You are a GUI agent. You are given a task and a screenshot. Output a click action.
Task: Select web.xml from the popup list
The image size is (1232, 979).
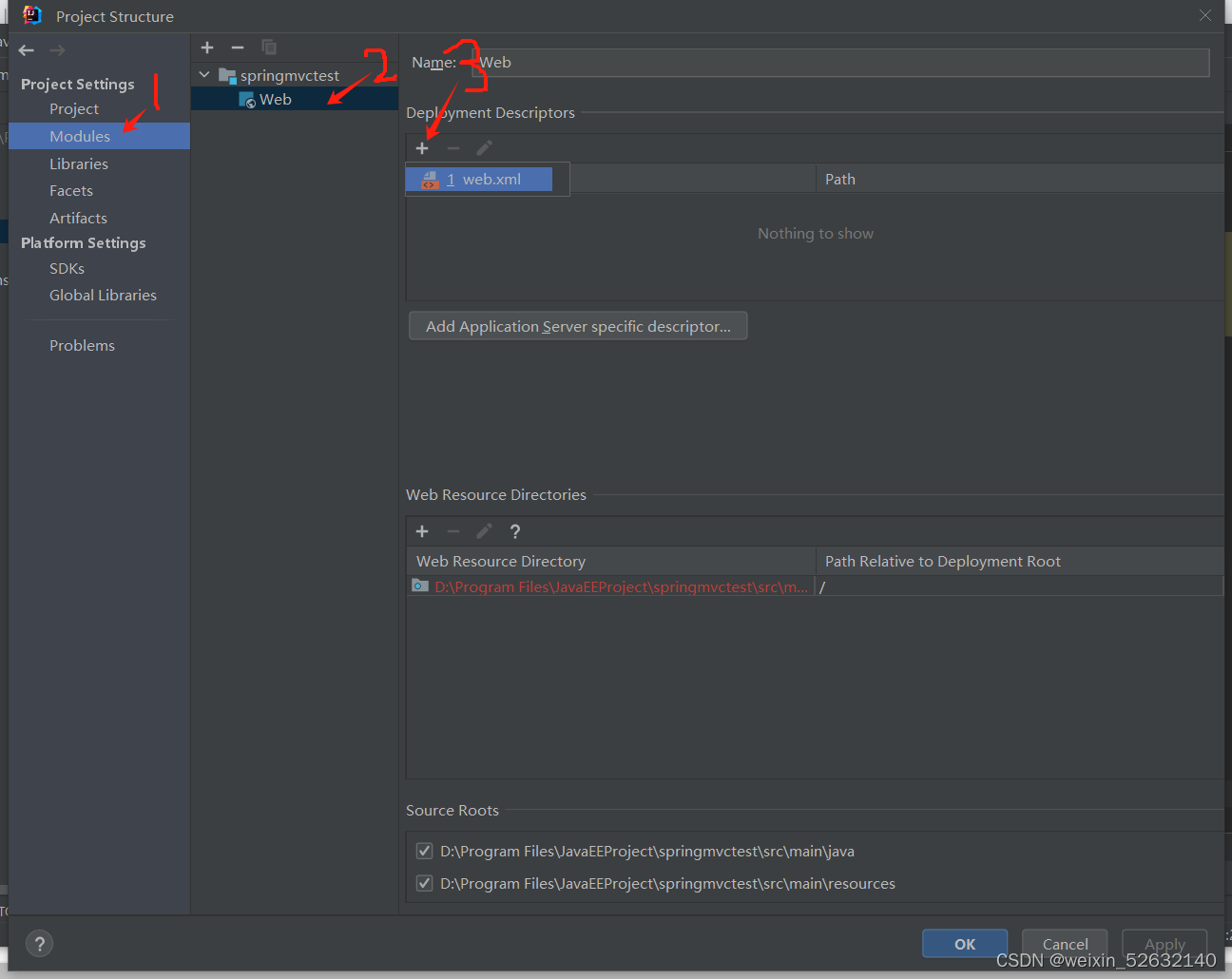click(x=479, y=179)
